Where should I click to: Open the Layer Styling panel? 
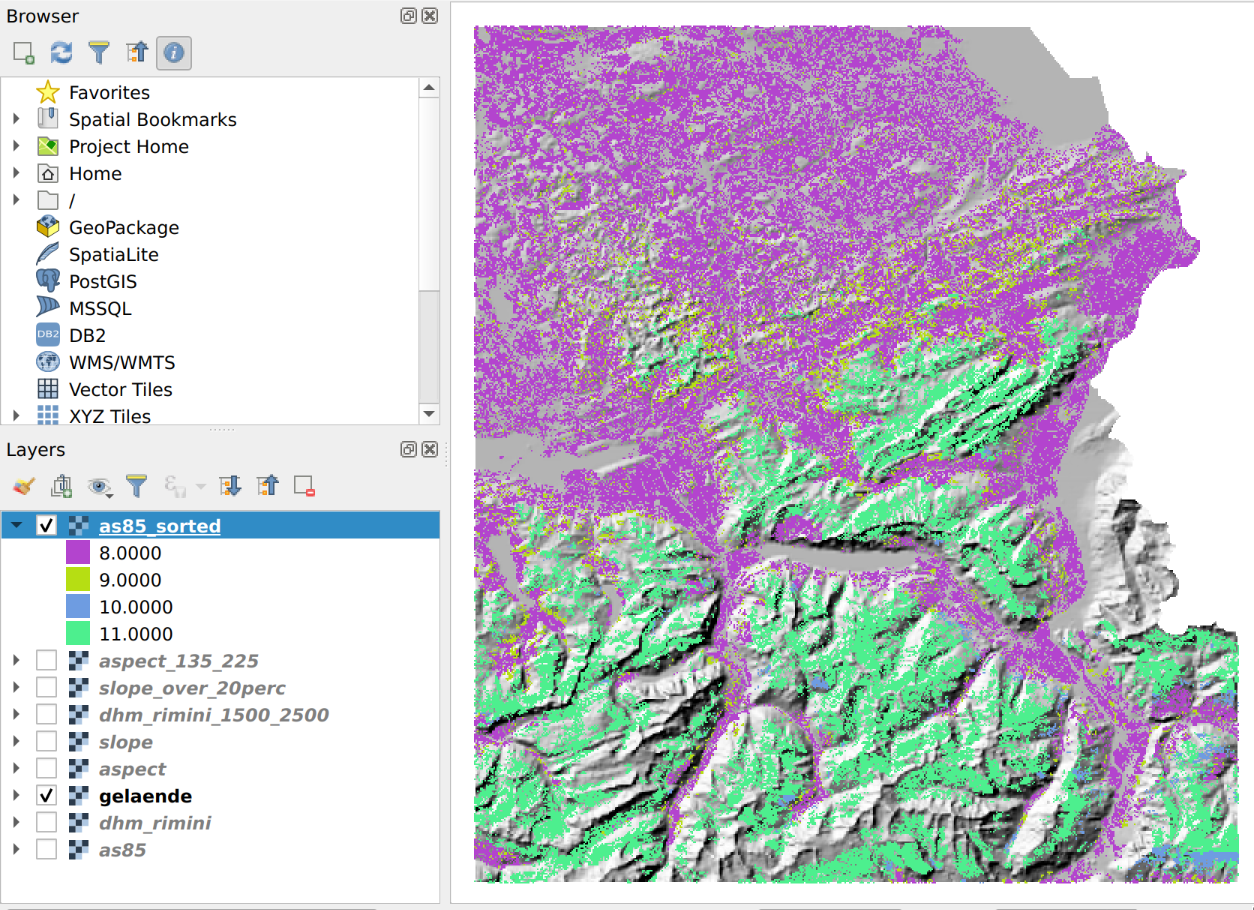click(x=24, y=487)
